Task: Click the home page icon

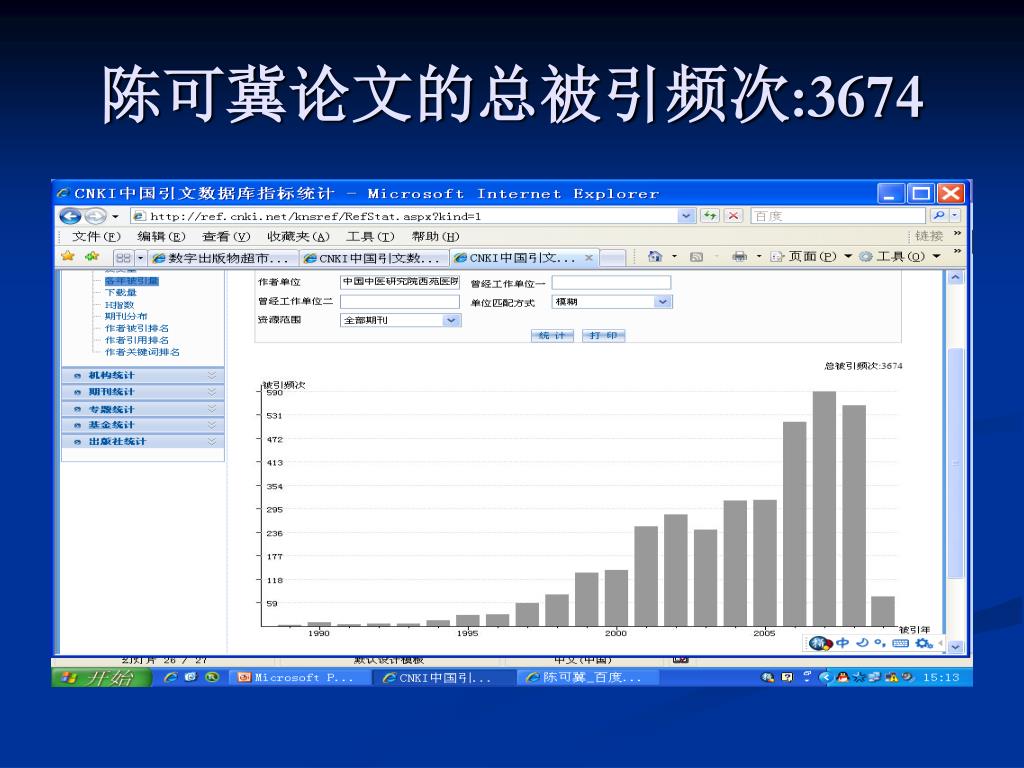Action: tap(655, 257)
